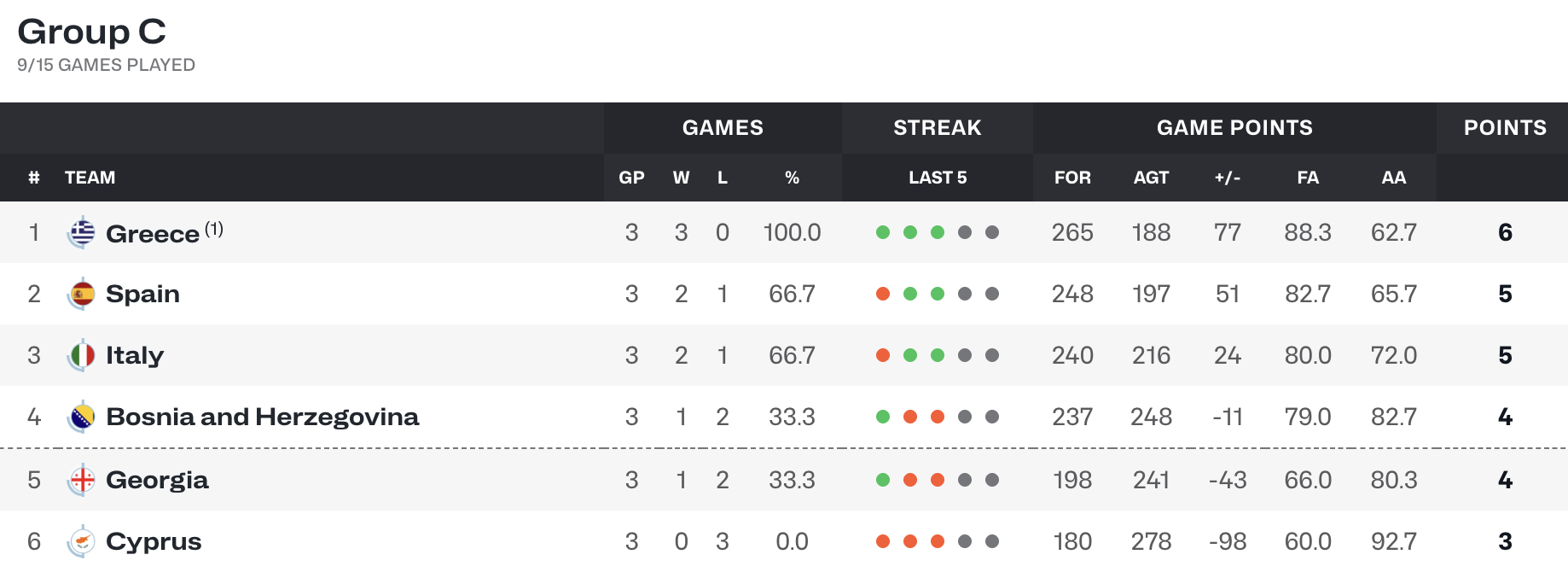
Task: Click the Bosnia and Herzegovina flag icon
Action: 82,417
